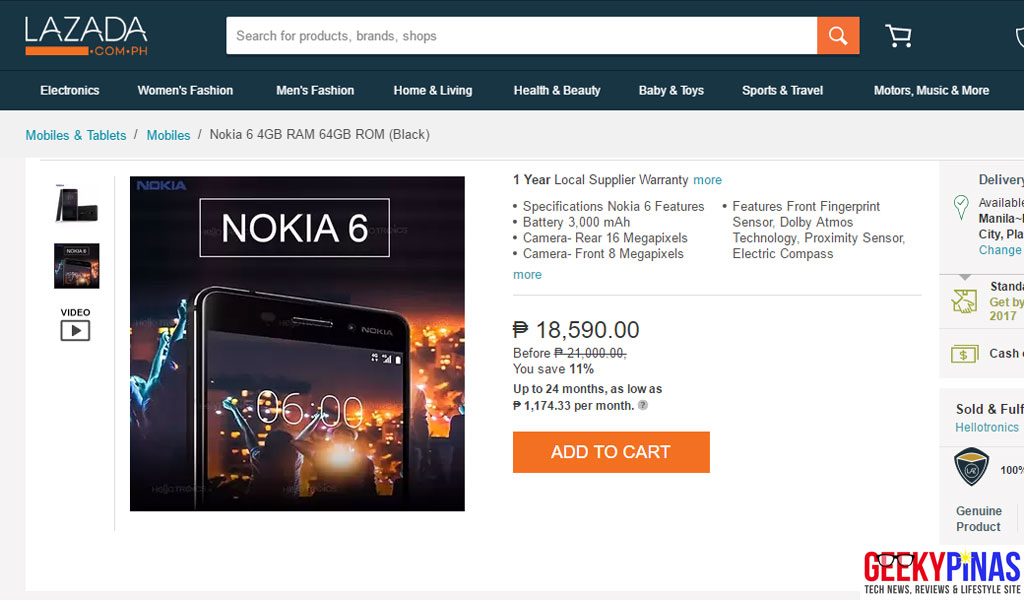Click the delivery location pin icon
This screenshot has width=1024, height=600.
tap(961, 207)
